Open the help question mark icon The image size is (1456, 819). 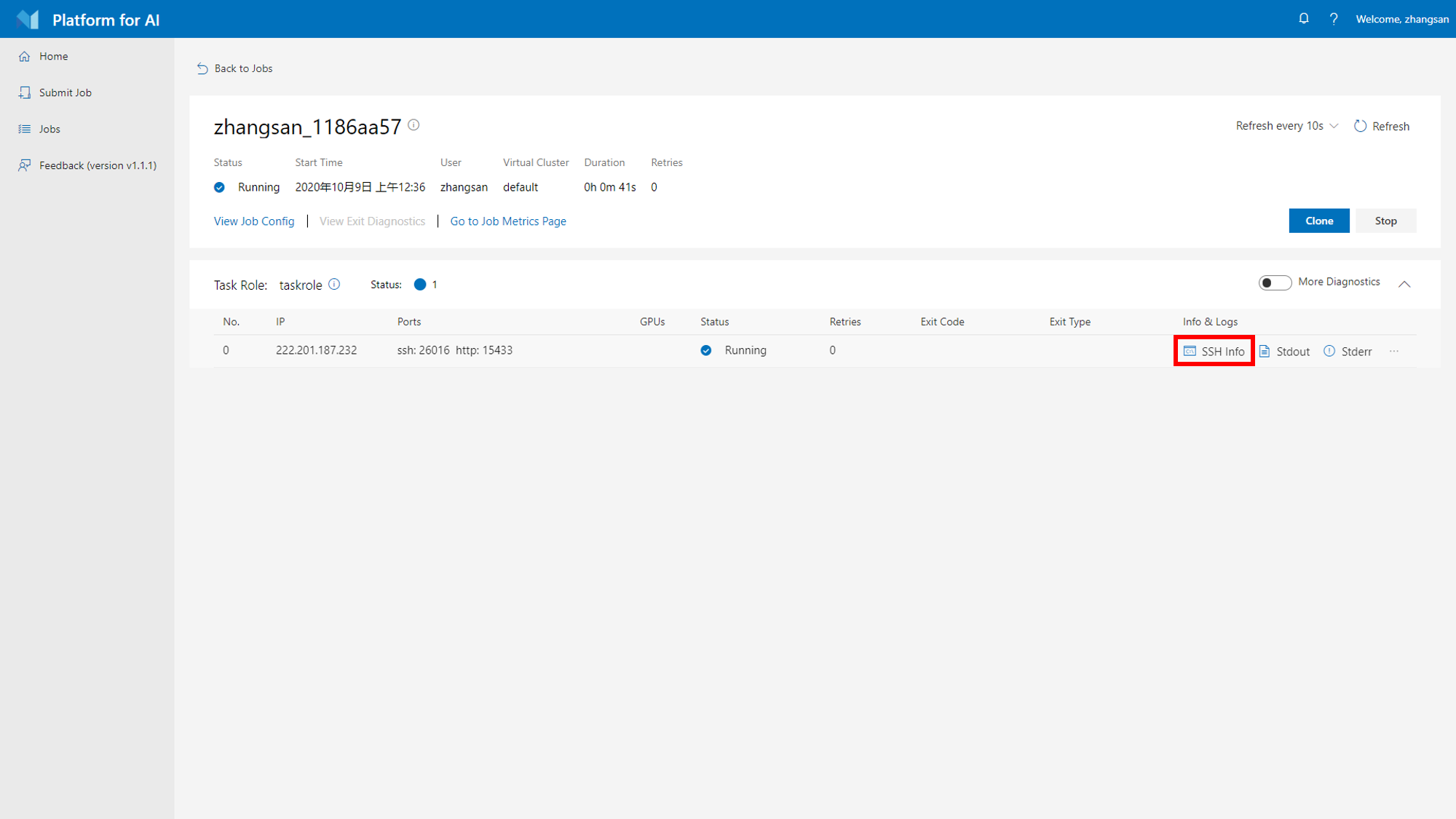coord(1334,19)
